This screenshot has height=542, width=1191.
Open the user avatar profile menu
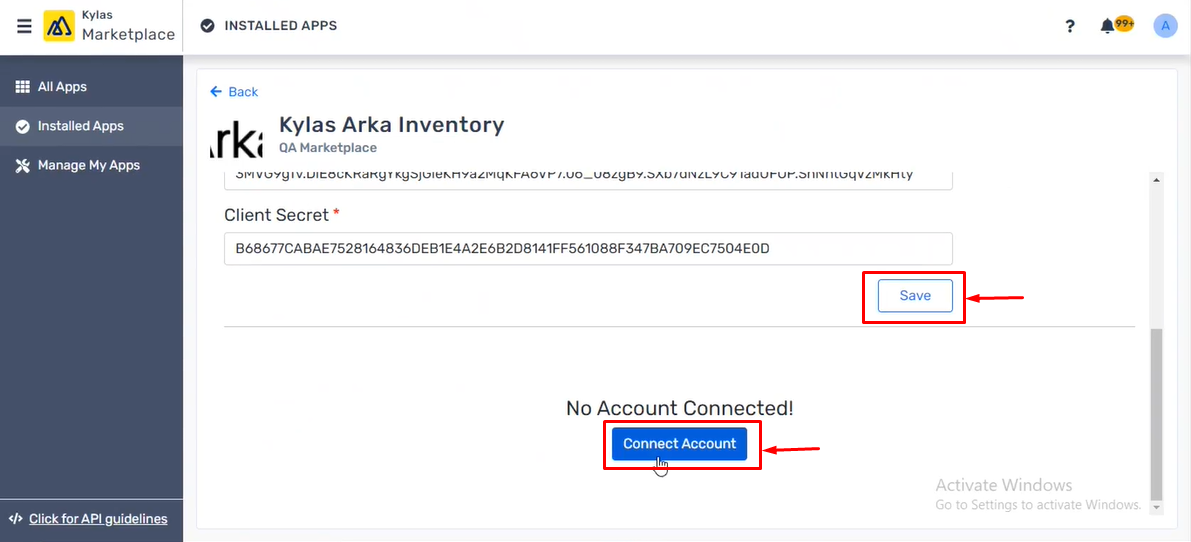coord(1164,26)
